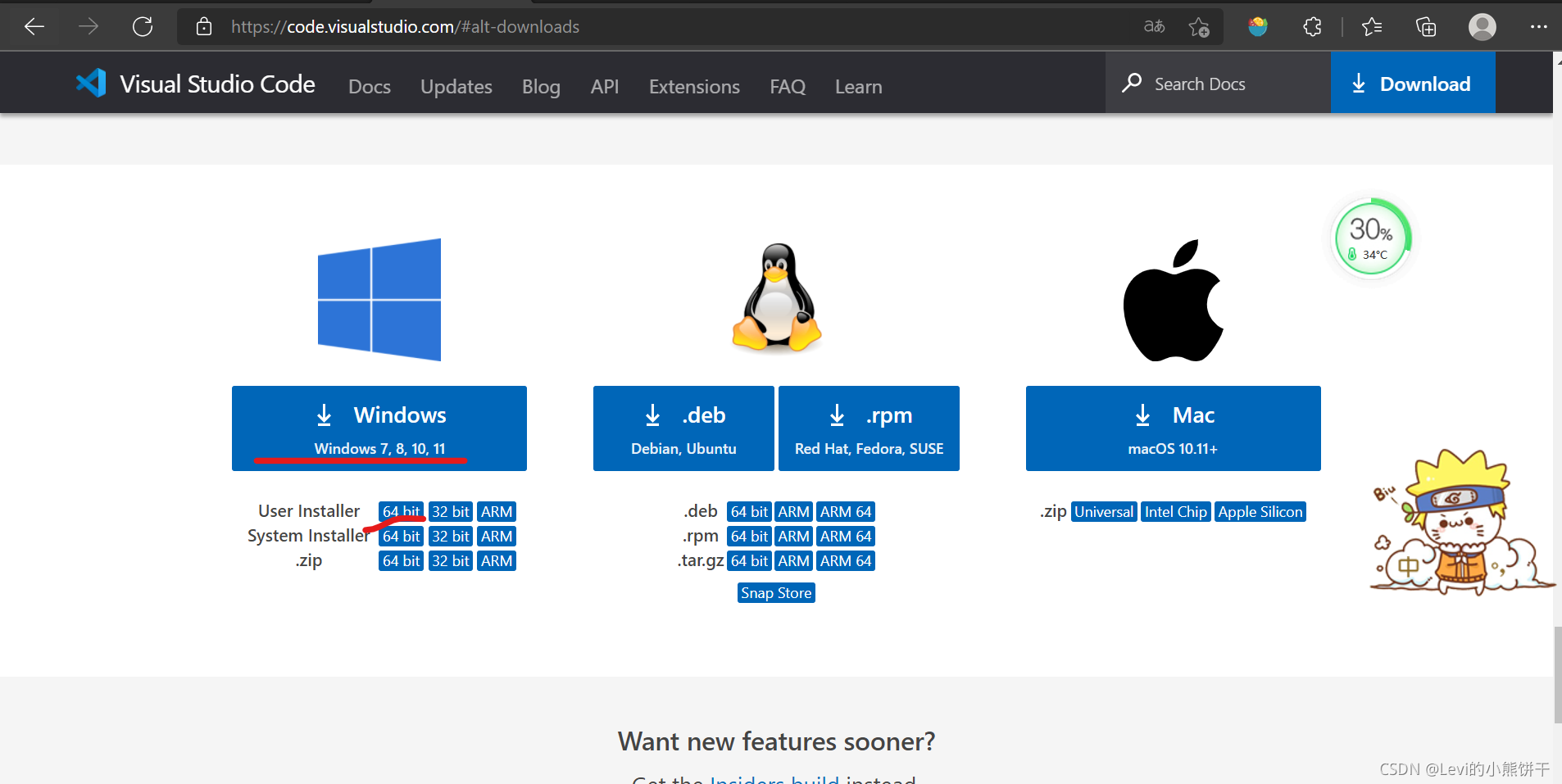1562x784 pixels.
Task: Download Mac .zip Intel Chip
Action: click(x=1176, y=512)
